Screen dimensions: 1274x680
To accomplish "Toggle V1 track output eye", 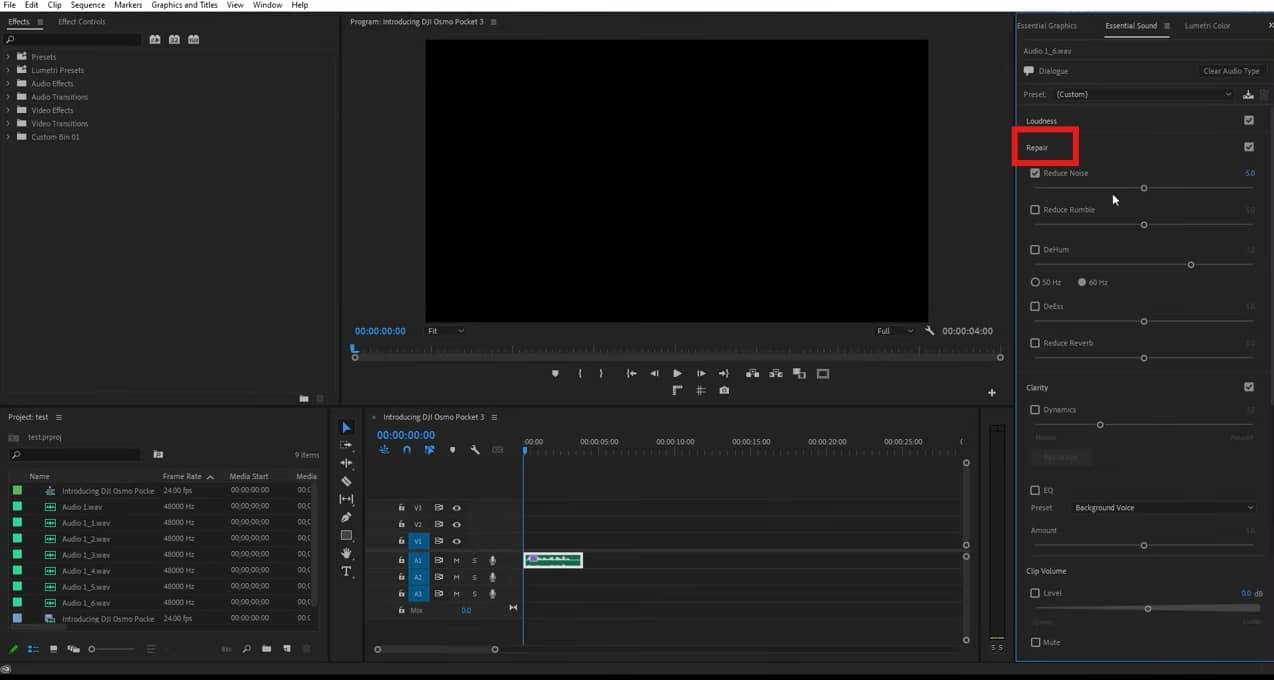I will (x=456, y=541).
